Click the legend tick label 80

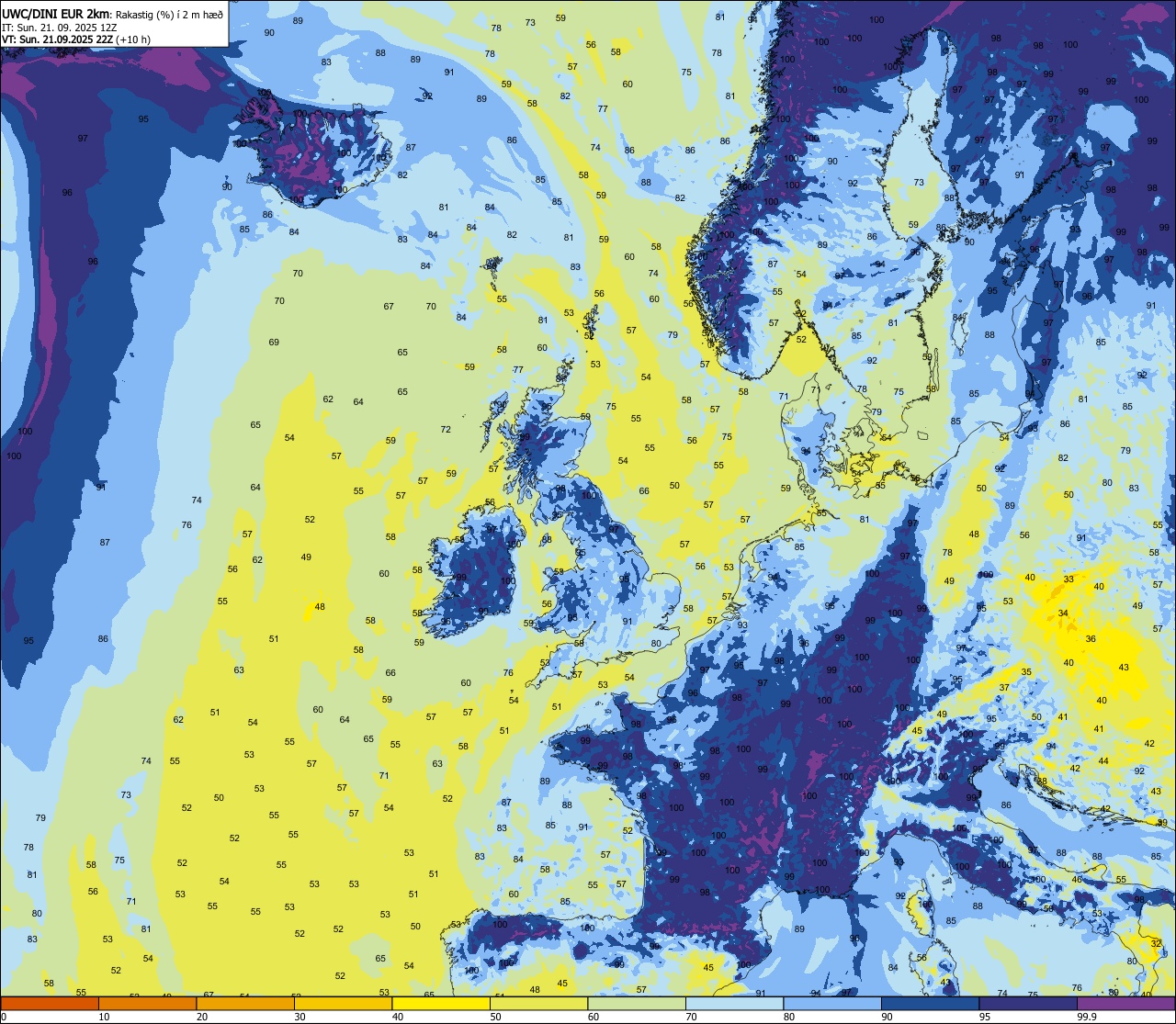[x=789, y=1017]
